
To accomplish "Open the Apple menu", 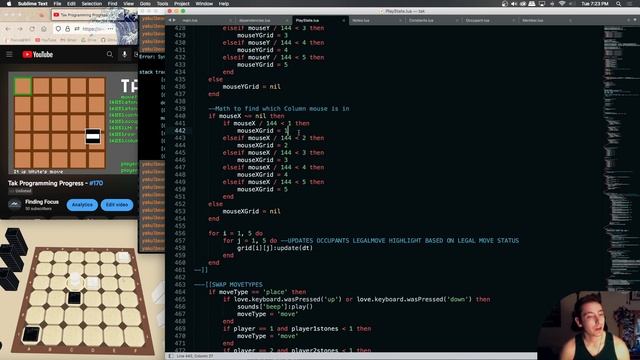I will (9, 4).
